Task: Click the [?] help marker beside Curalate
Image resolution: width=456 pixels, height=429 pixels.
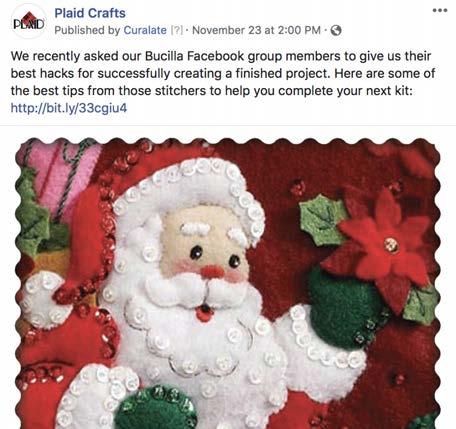Action: tap(176, 30)
